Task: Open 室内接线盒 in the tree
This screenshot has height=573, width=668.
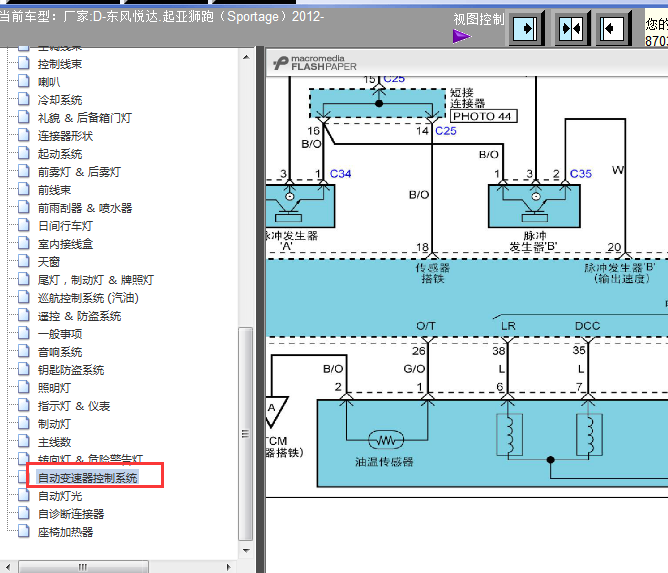Action: (x=65, y=244)
